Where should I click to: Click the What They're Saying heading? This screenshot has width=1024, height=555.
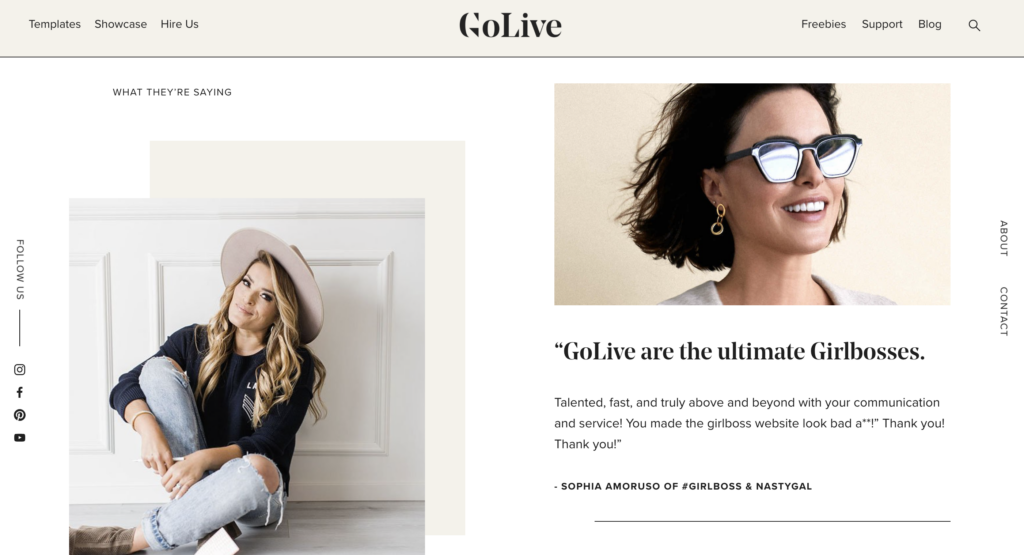(x=172, y=92)
